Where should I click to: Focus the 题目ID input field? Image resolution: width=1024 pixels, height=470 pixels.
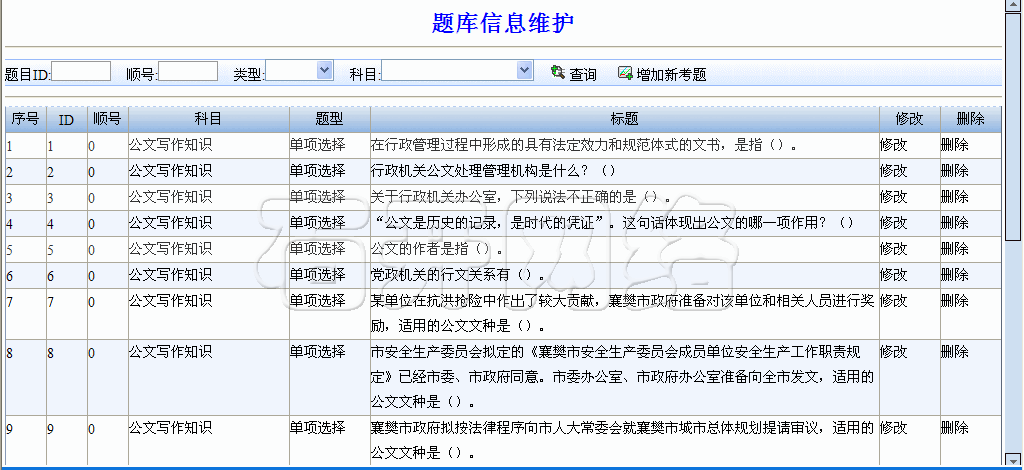pos(81,70)
